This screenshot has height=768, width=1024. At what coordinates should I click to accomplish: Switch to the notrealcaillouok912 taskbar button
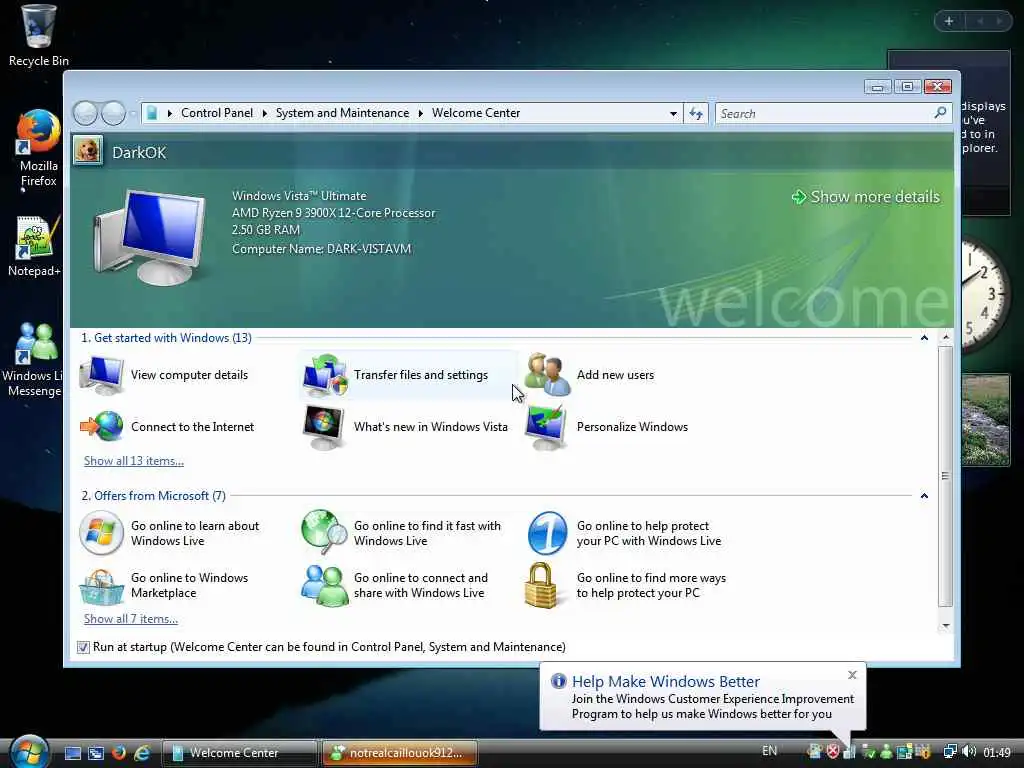pyautogui.click(x=400, y=753)
